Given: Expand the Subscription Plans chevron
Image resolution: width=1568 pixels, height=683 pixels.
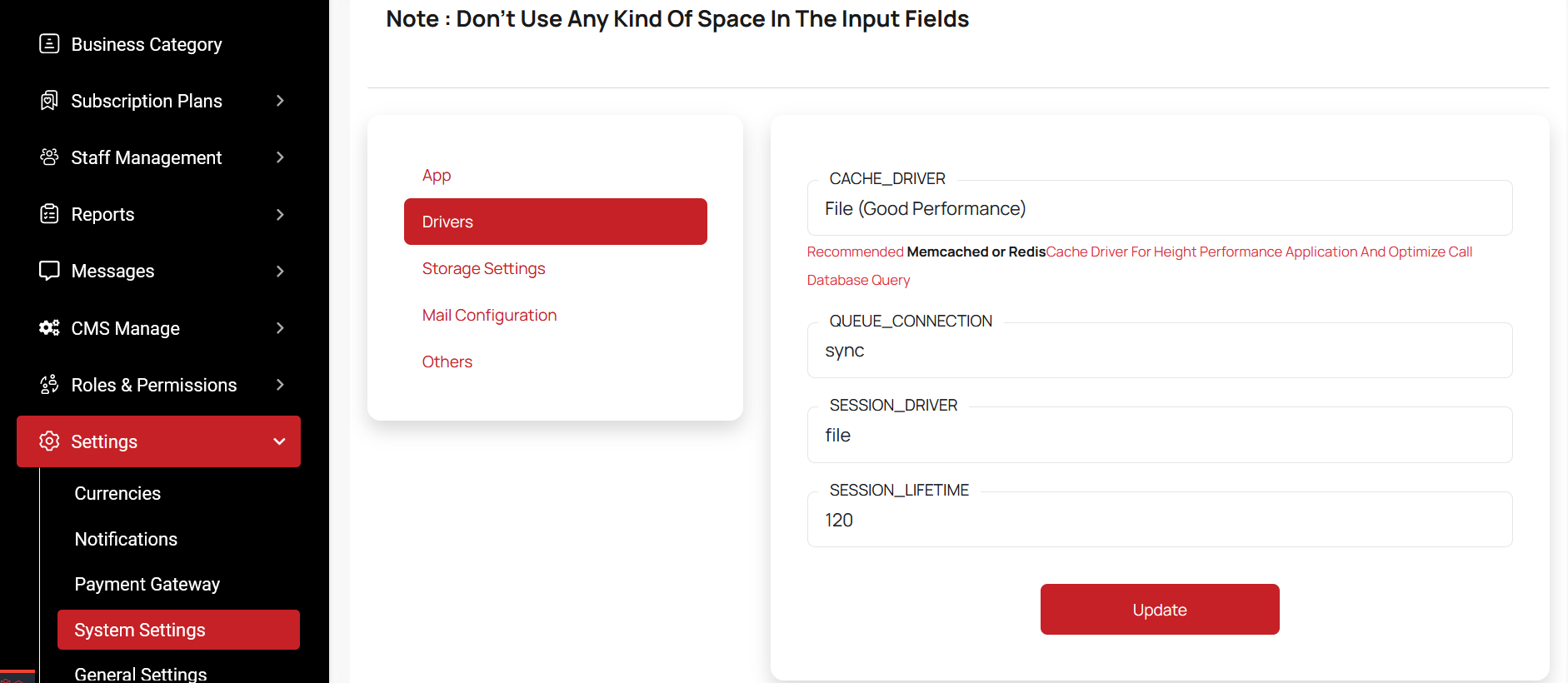Looking at the screenshot, I should (x=280, y=101).
